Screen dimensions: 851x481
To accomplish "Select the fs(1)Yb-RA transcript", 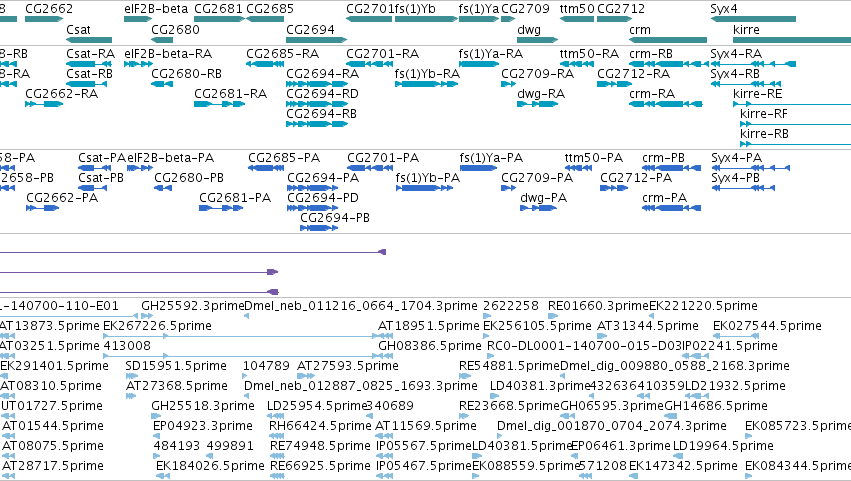I will coord(426,84).
